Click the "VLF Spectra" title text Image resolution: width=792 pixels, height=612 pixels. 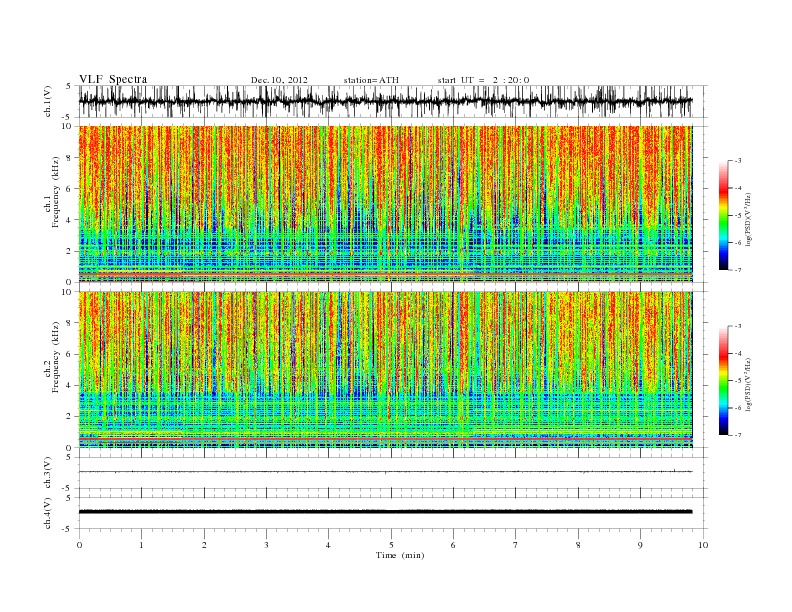pyautogui.click(x=113, y=79)
